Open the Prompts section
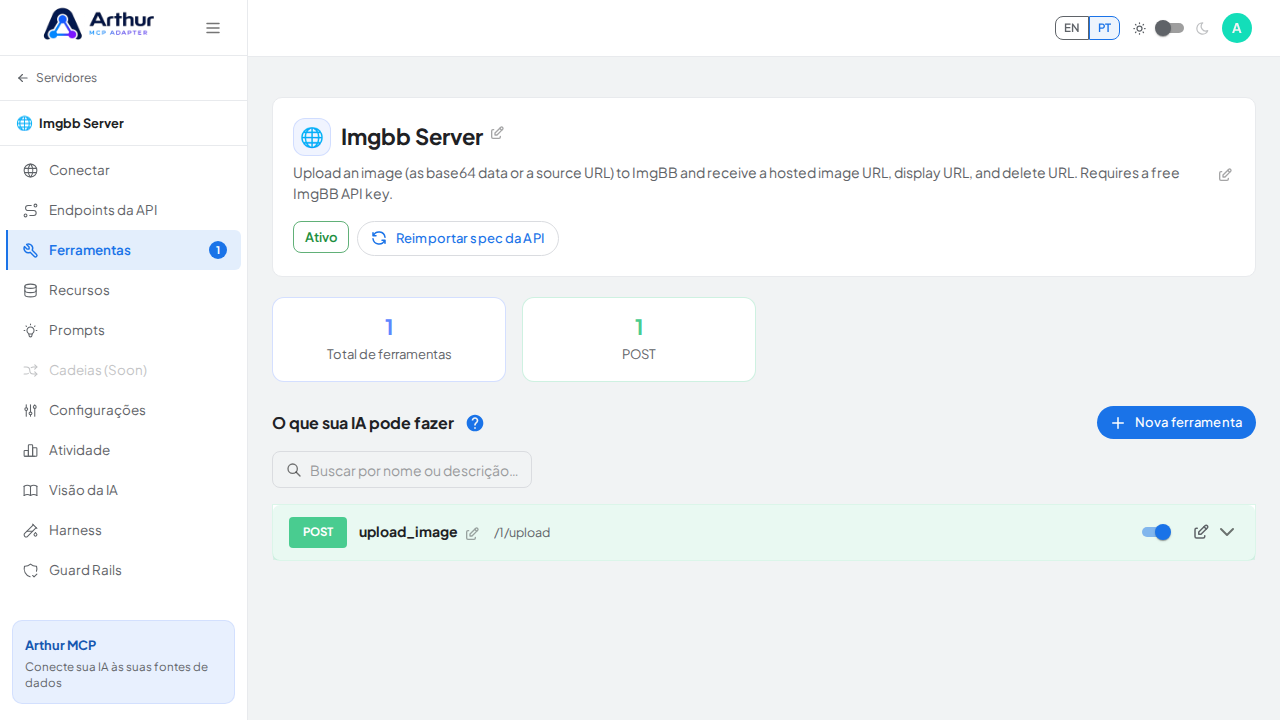 pyautogui.click(x=123, y=330)
